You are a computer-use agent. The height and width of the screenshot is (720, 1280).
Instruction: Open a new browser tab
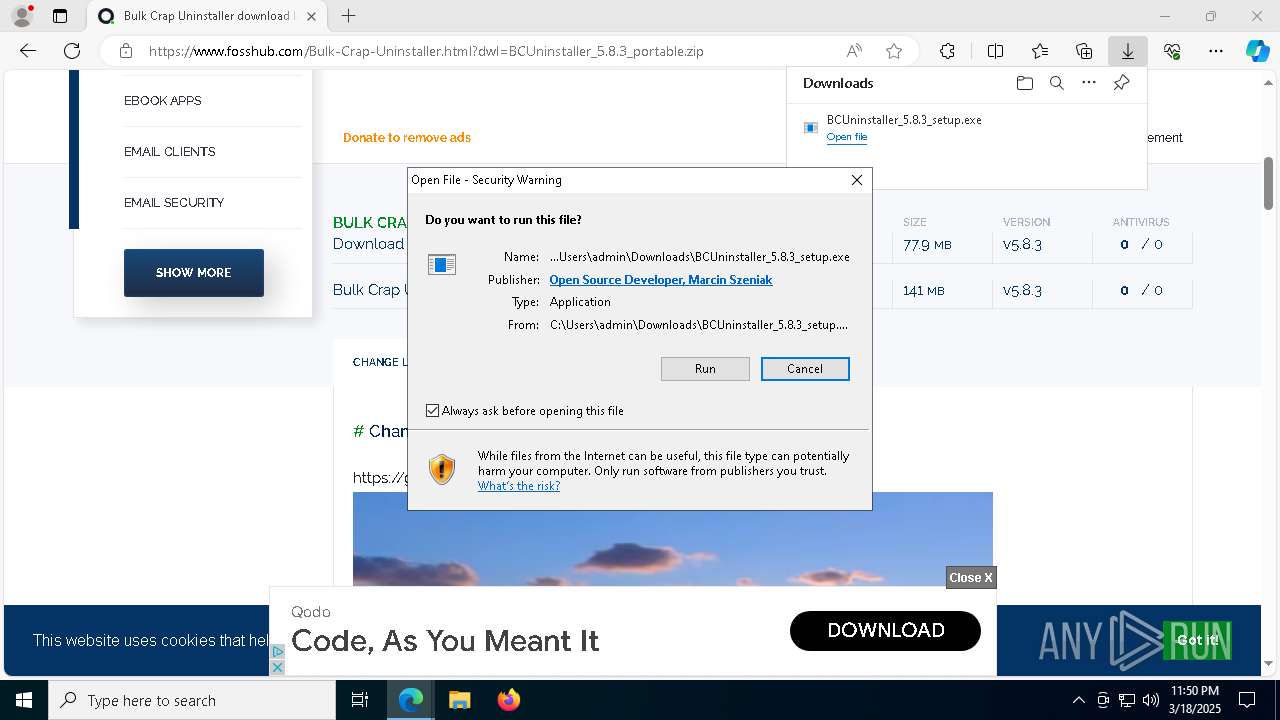click(348, 16)
